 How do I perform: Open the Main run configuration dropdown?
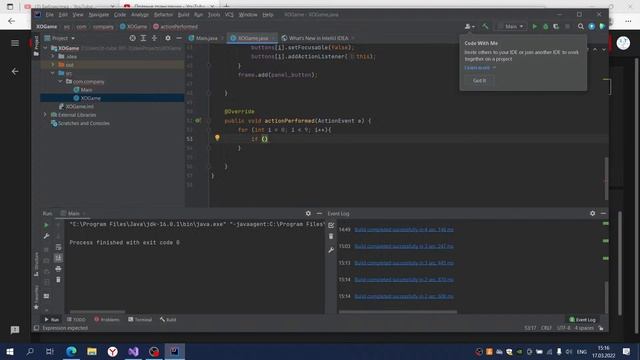(511, 27)
